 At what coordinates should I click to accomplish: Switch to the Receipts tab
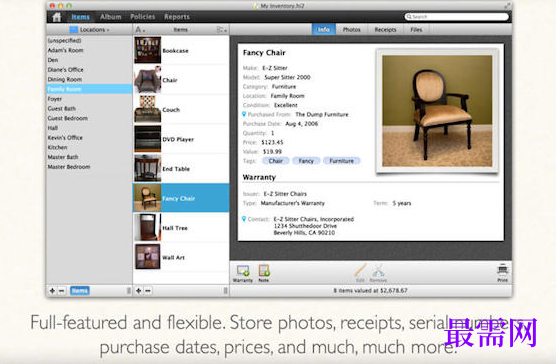click(385, 29)
